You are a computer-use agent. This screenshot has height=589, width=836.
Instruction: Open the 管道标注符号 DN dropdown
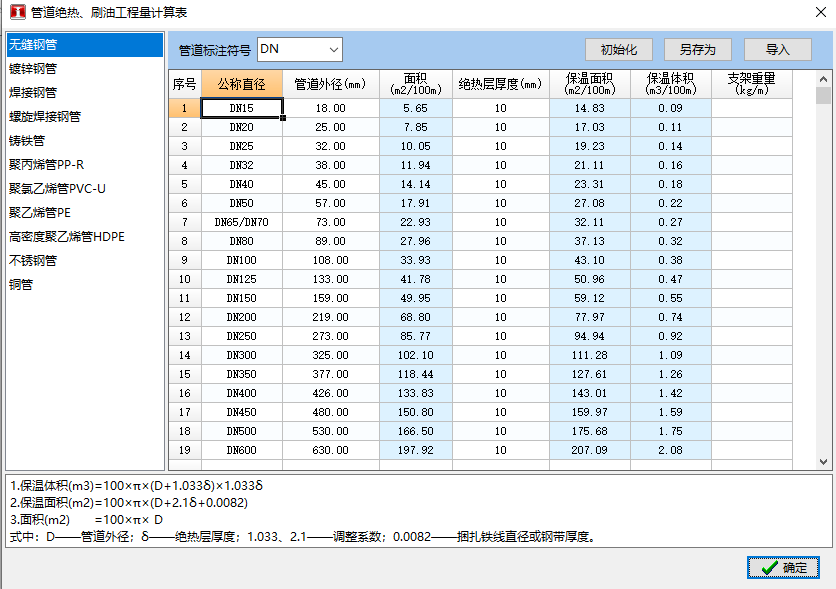332,49
